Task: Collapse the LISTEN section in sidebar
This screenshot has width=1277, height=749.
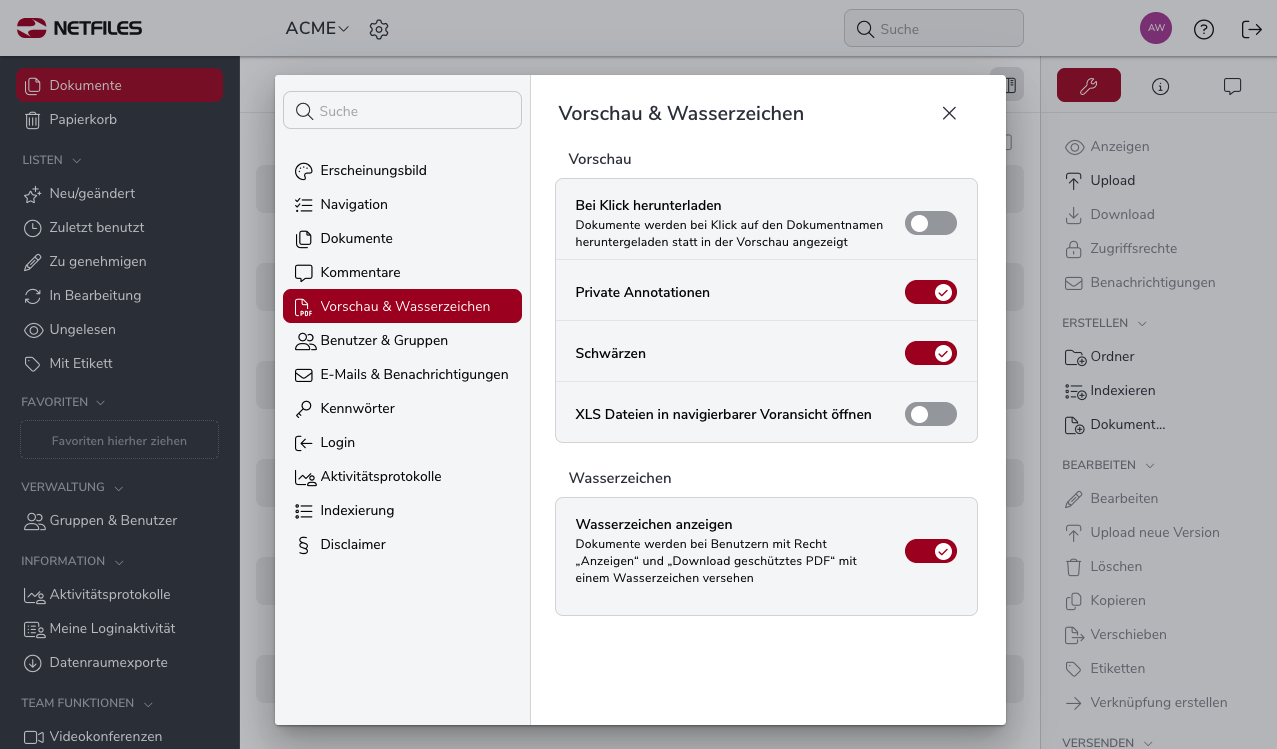Action: coord(51,160)
